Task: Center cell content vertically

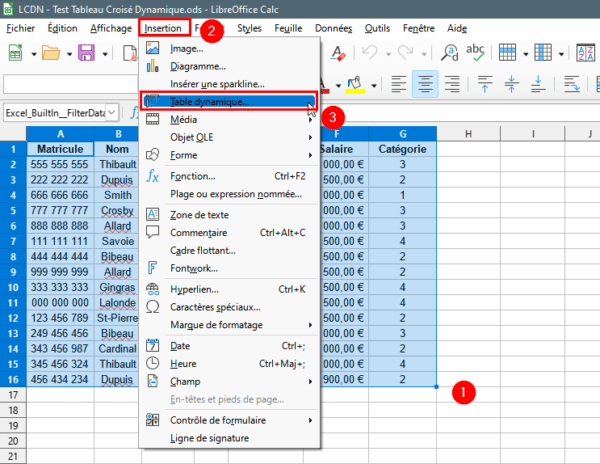Action: point(512,84)
